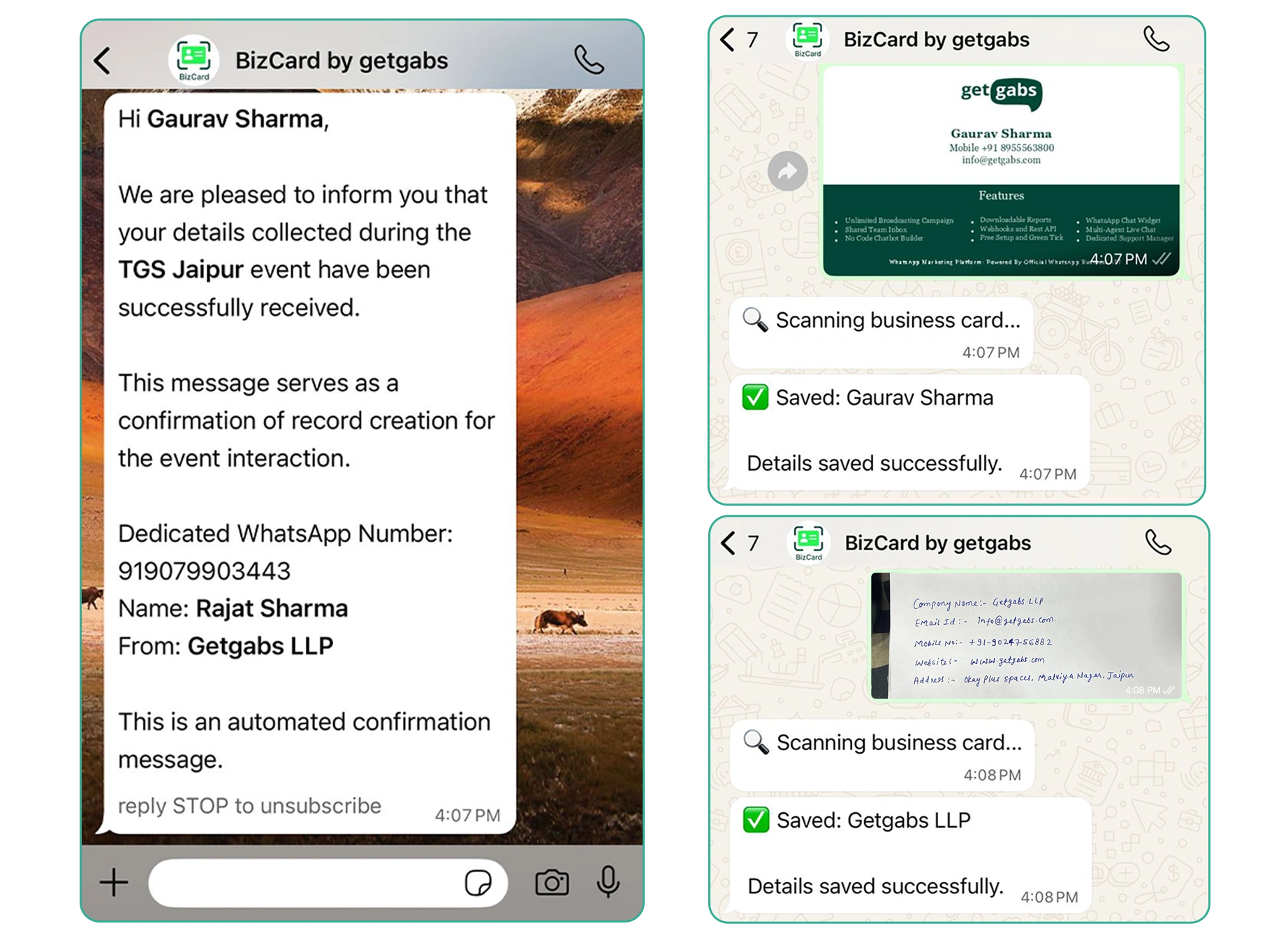Go back from the TGS Jaipur confirmation chat
This screenshot has height=940, width=1288.
coord(103,61)
